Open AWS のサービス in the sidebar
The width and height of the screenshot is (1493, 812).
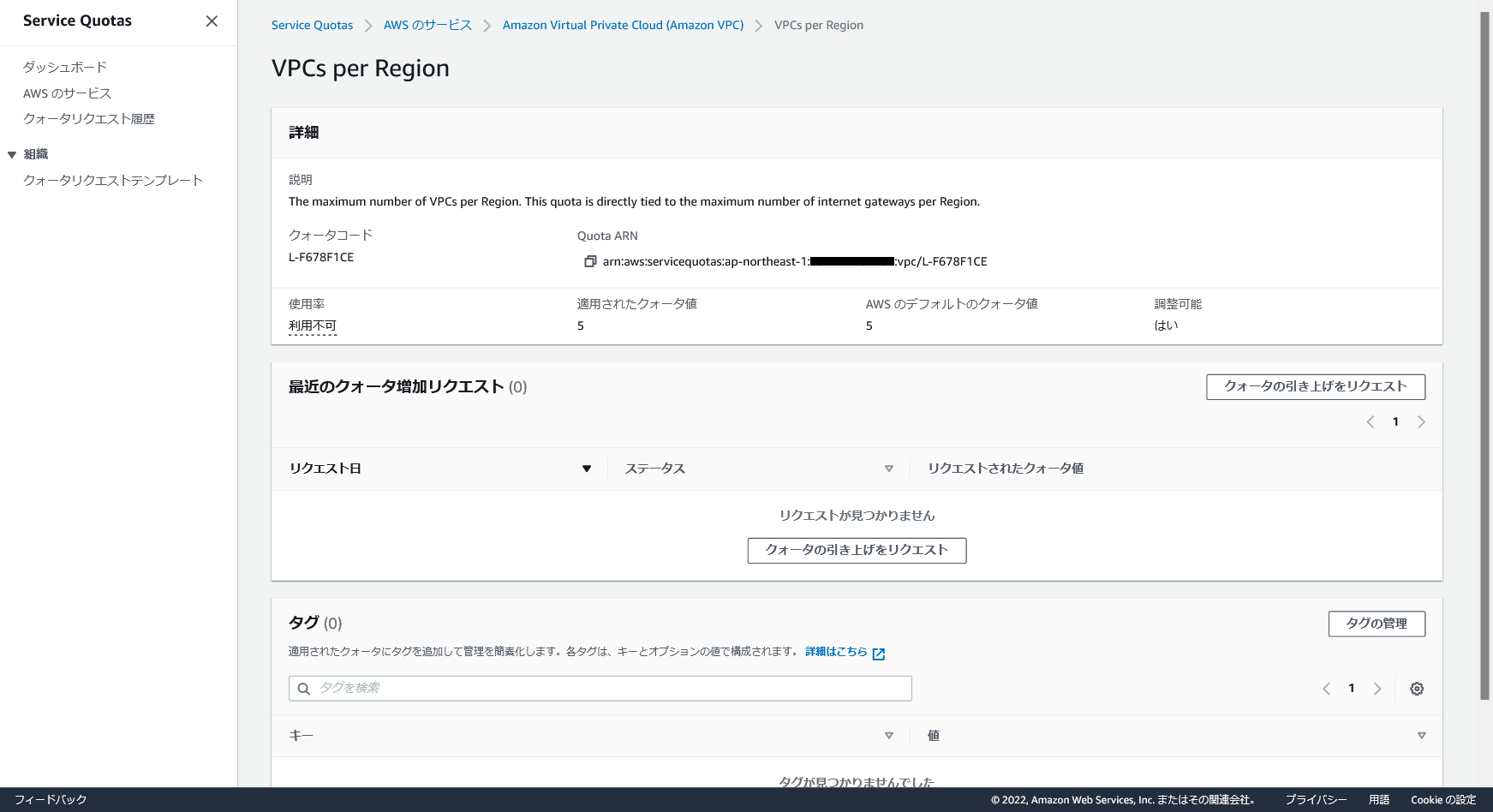[67, 93]
